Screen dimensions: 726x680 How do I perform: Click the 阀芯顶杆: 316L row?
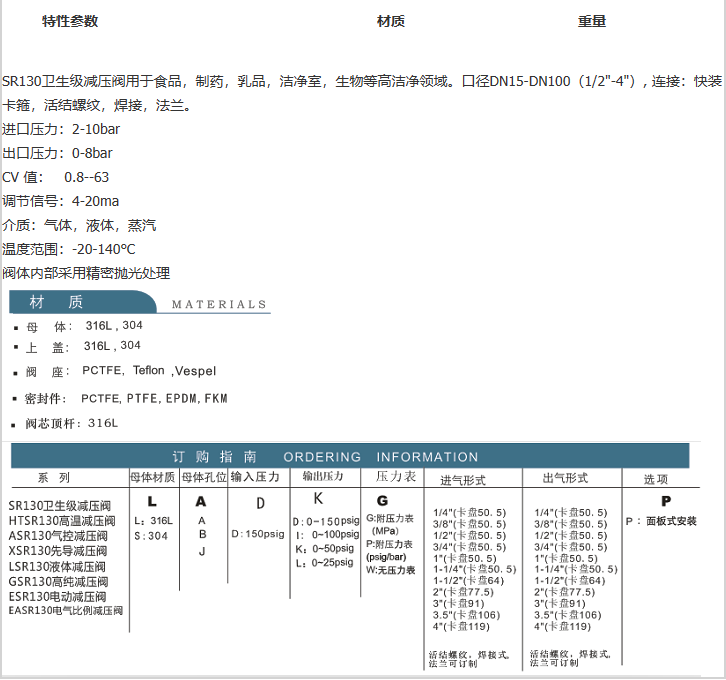click(x=65, y=423)
